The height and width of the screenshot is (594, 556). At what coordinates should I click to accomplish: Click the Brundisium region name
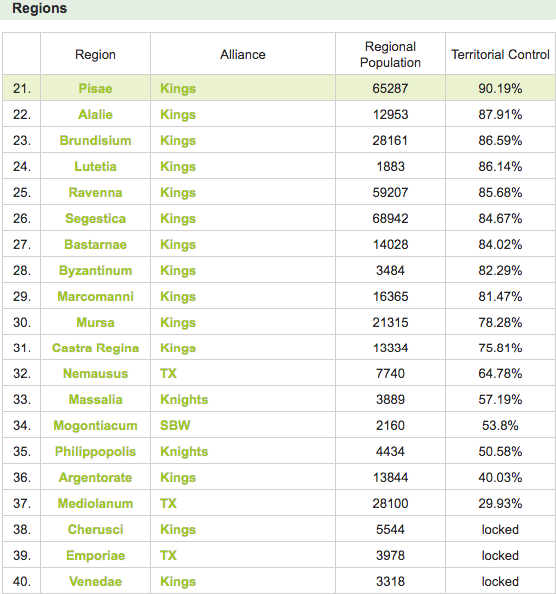pos(95,141)
